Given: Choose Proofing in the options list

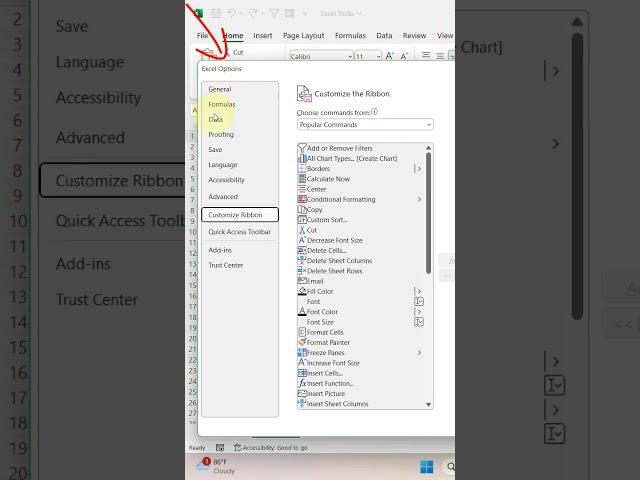Looking at the screenshot, I should point(221,134).
